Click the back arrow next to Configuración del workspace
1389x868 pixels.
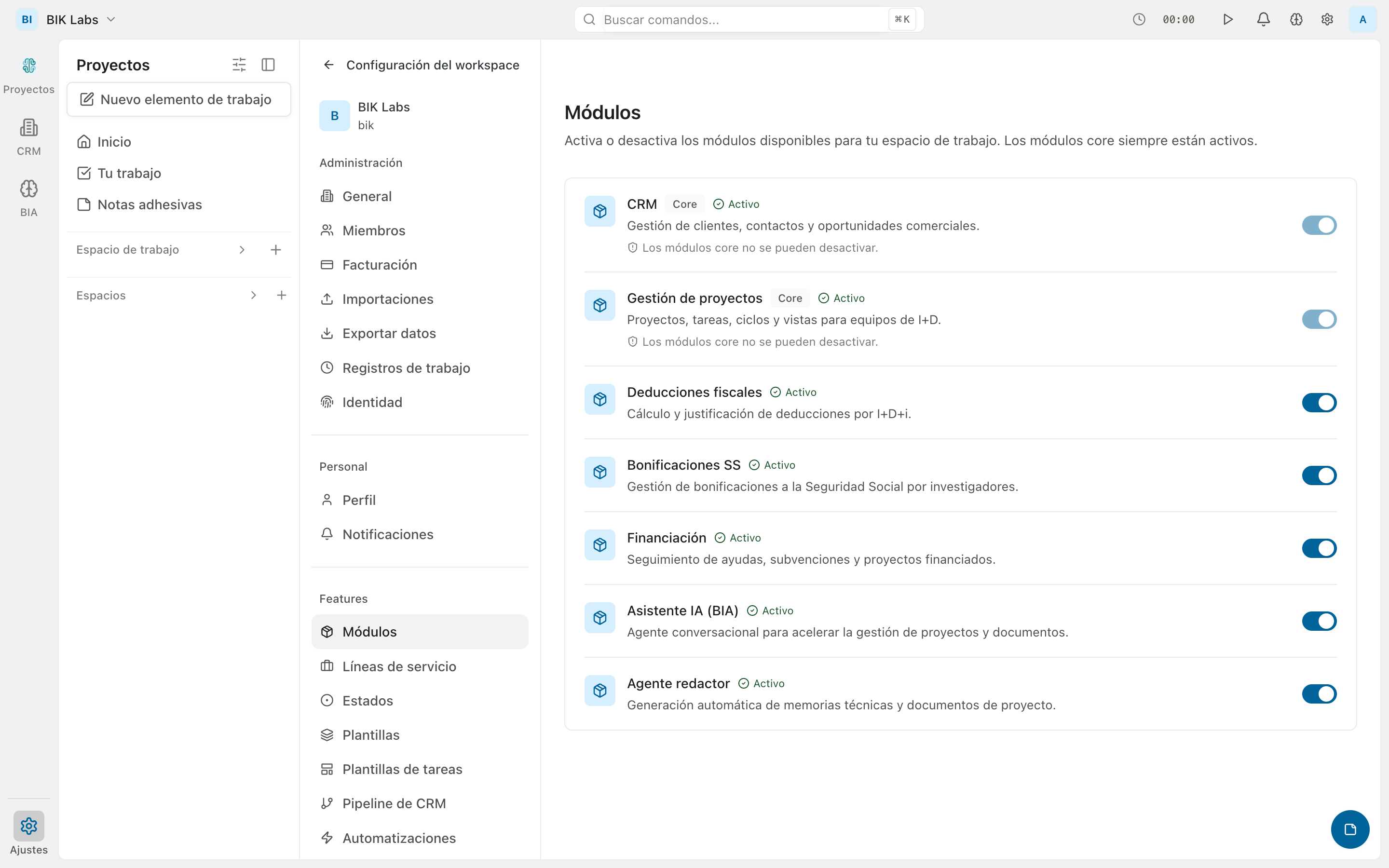pyautogui.click(x=328, y=65)
